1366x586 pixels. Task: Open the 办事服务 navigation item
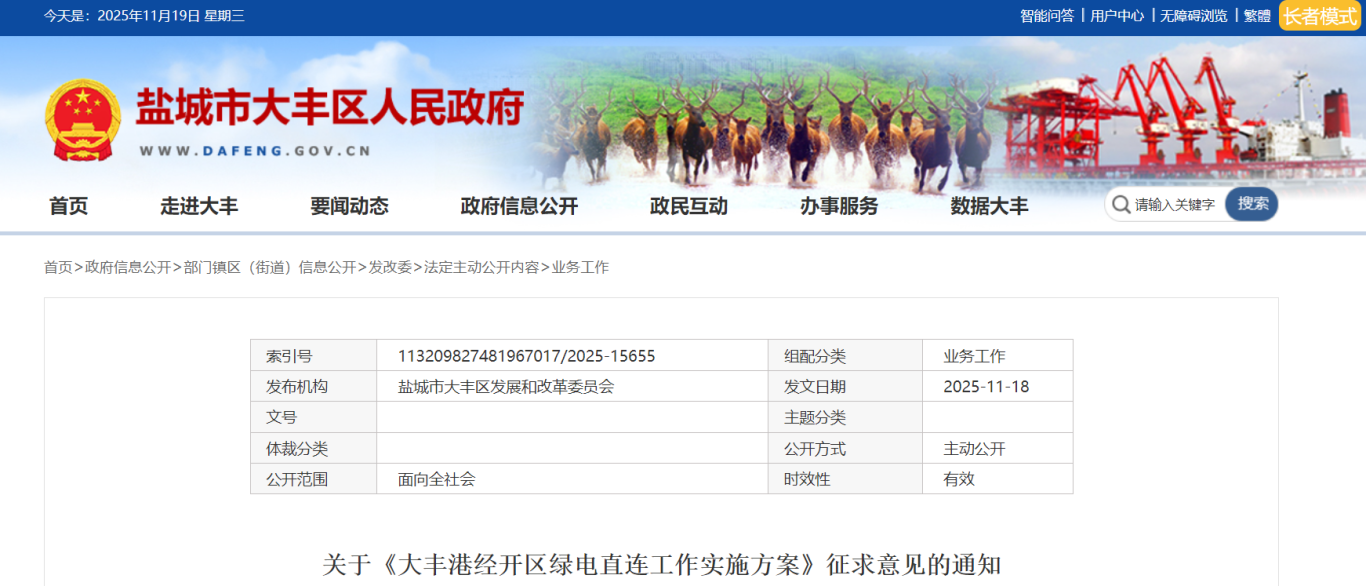(839, 206)
